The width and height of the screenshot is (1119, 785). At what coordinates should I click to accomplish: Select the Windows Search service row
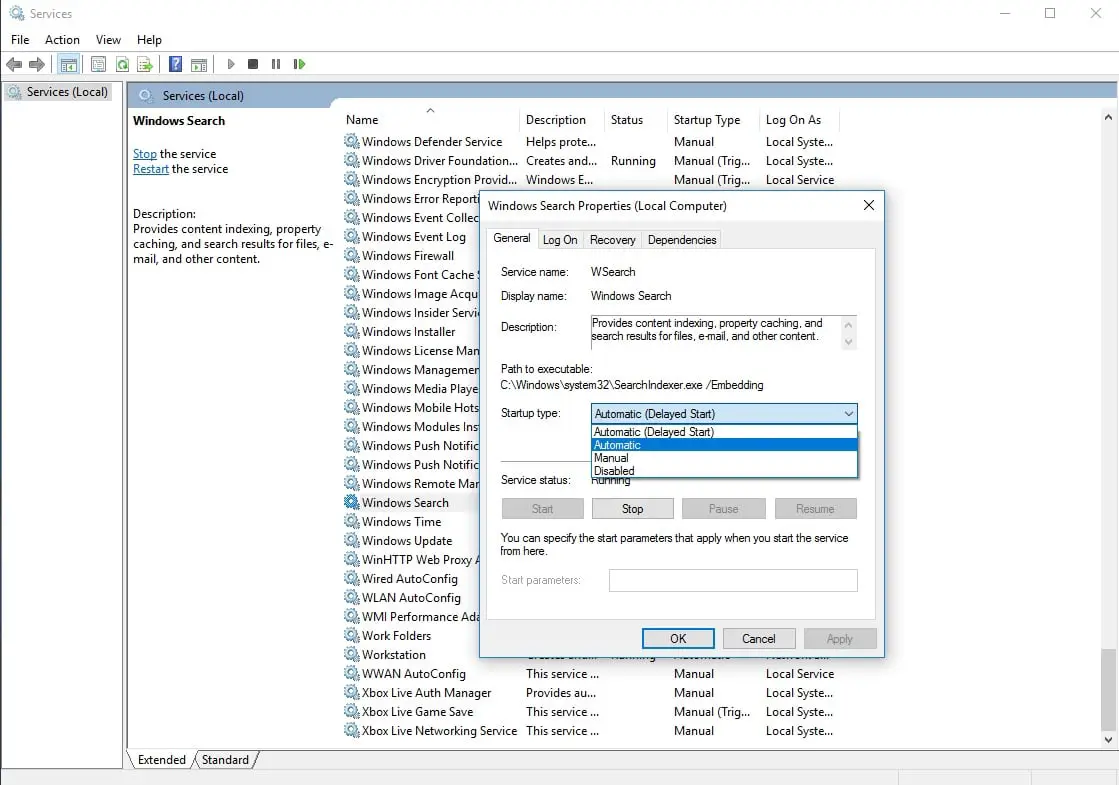point(410,502)
